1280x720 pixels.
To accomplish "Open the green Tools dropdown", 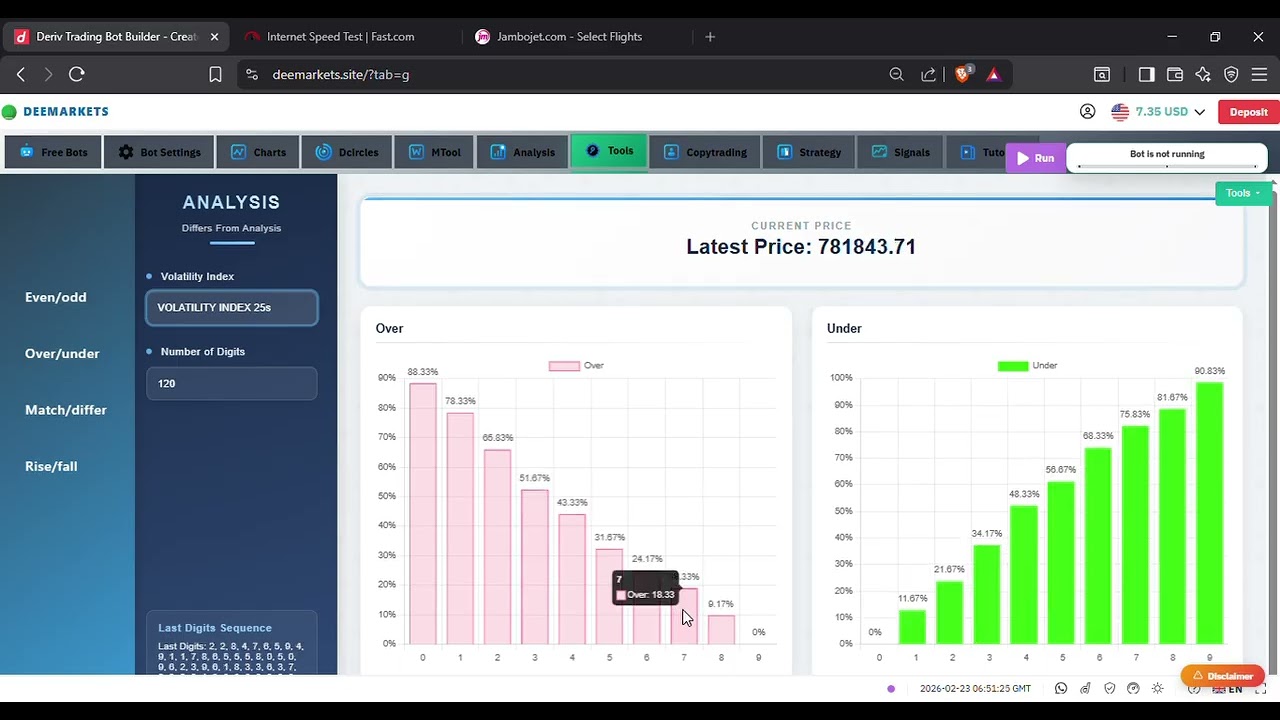I will point(1243,193).
